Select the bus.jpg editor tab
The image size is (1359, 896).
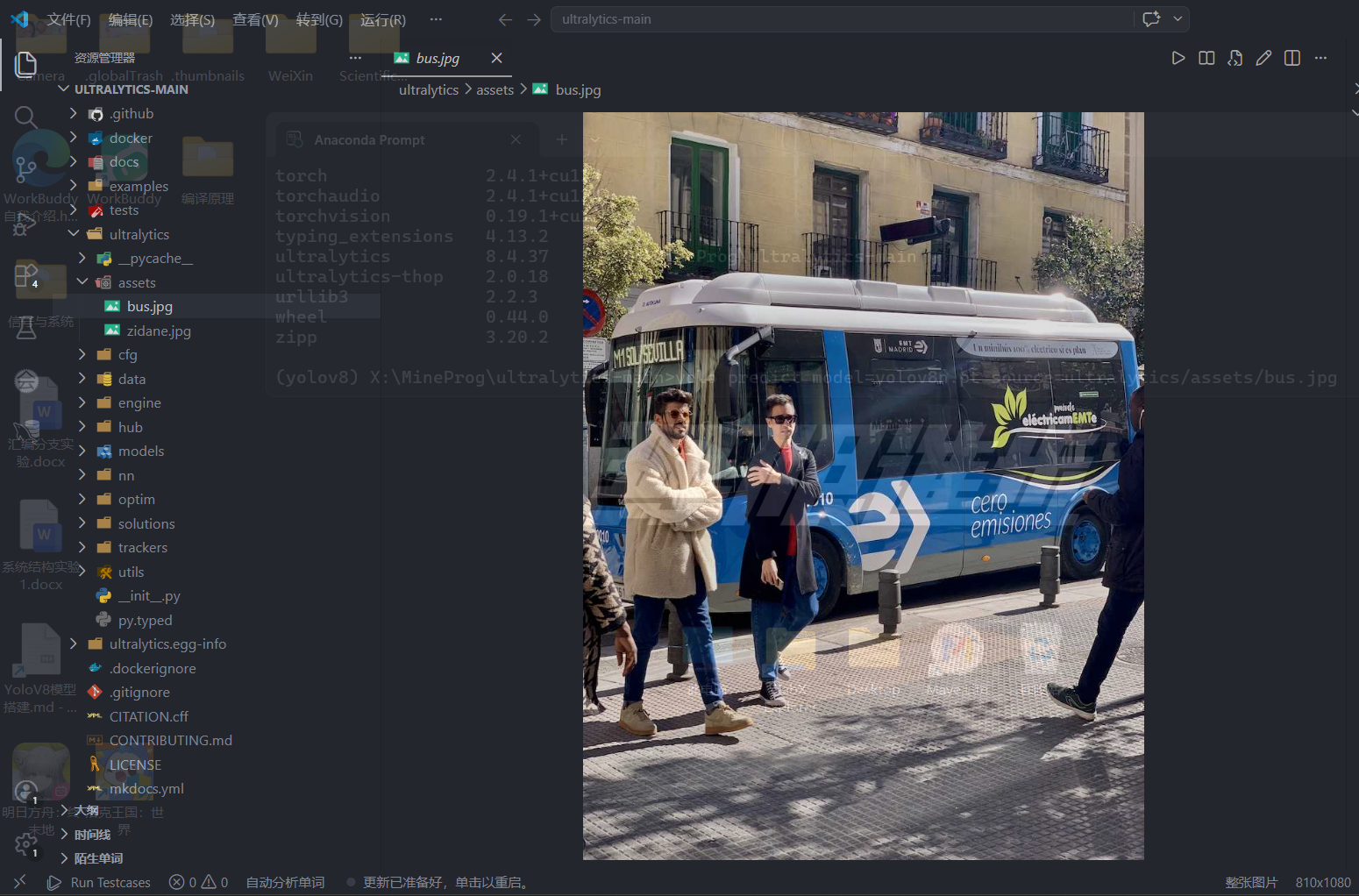tap(437, 58)
